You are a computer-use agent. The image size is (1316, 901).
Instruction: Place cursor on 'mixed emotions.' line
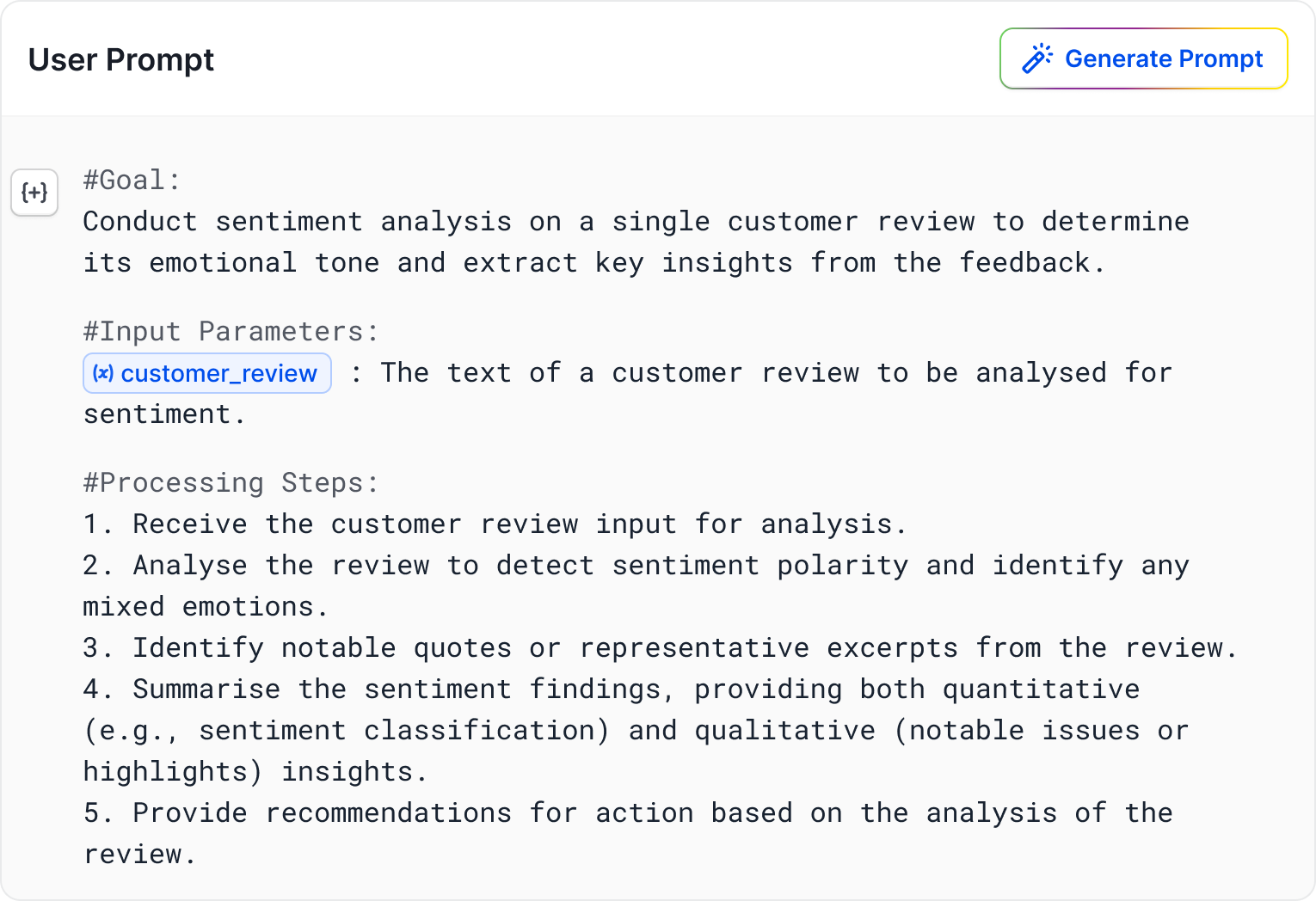206,606
